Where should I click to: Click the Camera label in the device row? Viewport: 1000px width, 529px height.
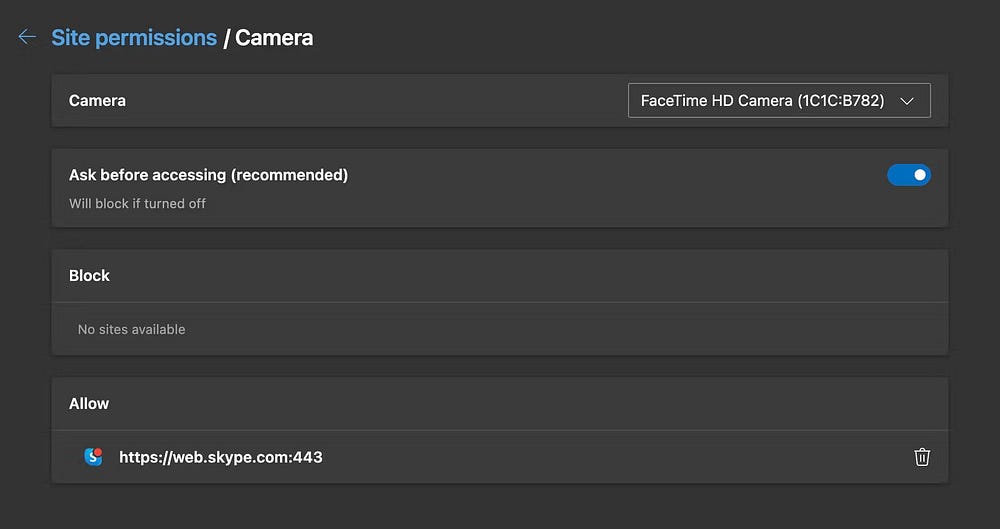click(x=97, y=100)
